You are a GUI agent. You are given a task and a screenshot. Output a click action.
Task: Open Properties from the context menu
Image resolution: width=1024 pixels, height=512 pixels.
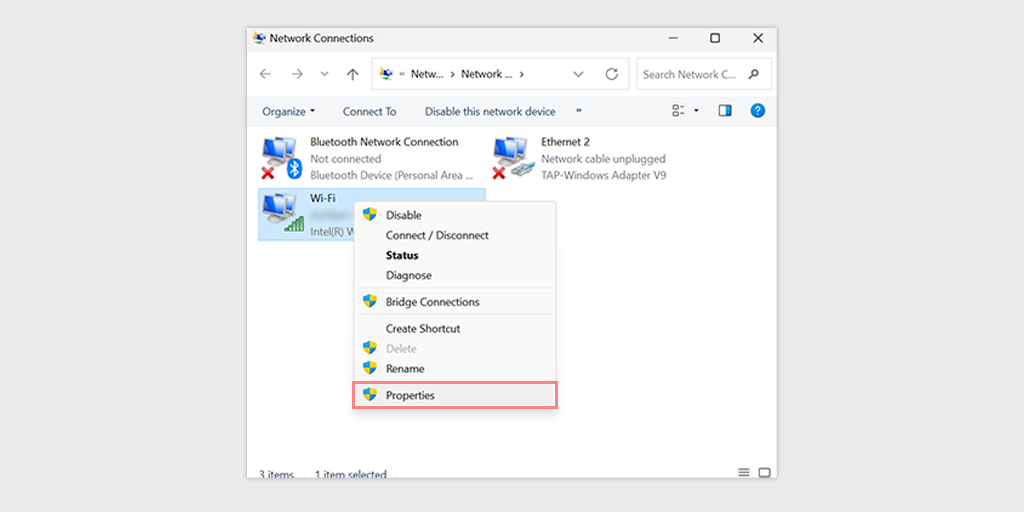[455, 395]
